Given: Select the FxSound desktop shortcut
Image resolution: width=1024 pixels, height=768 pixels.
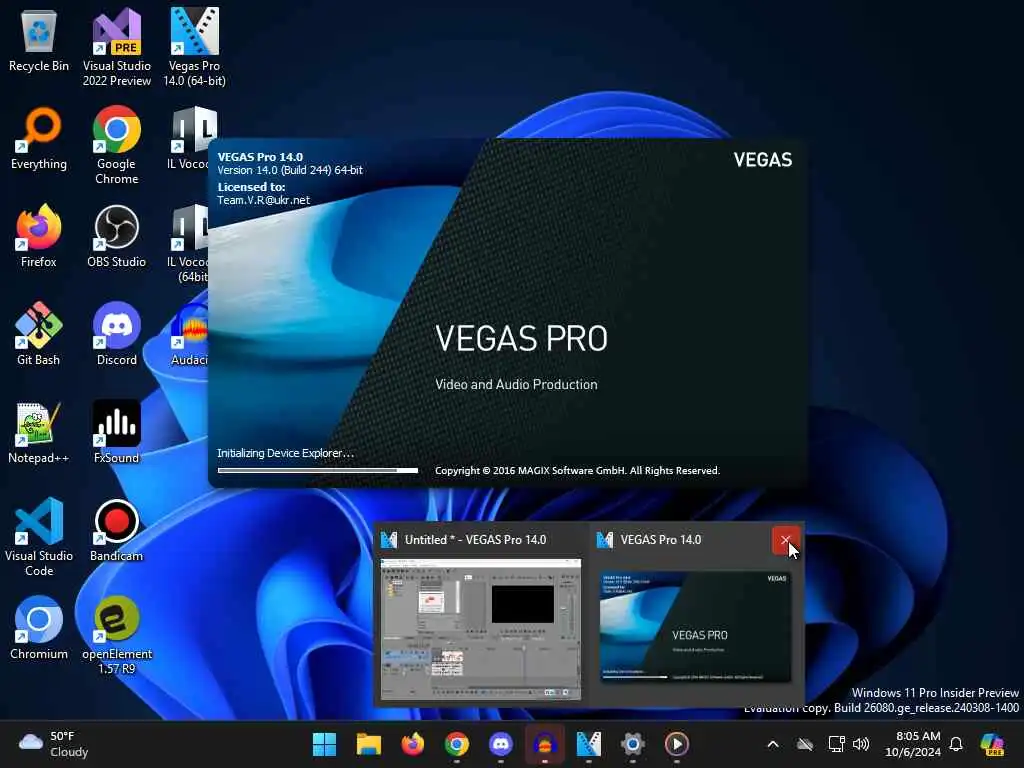Looking at the screenshot, I should [x=116, y=432].
